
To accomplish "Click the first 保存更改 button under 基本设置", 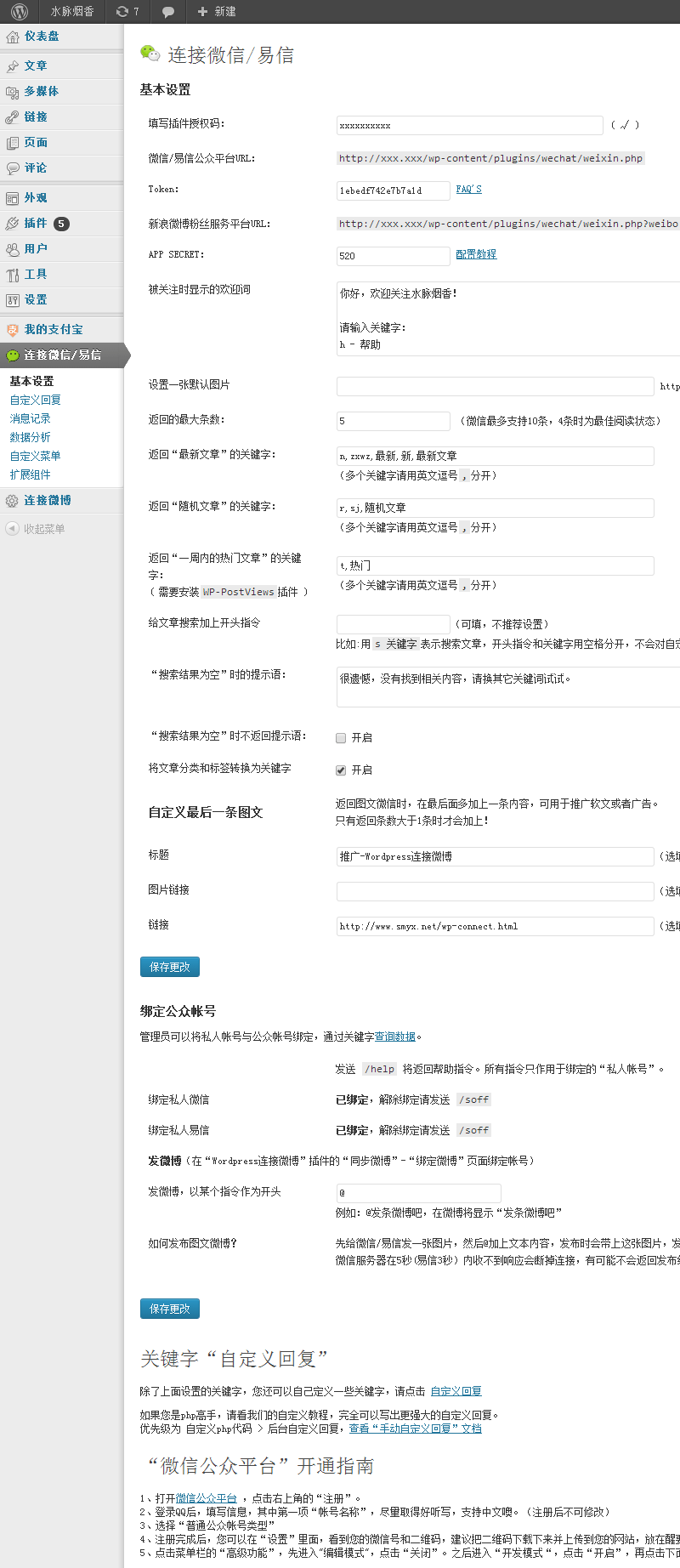I will point(170,967).
